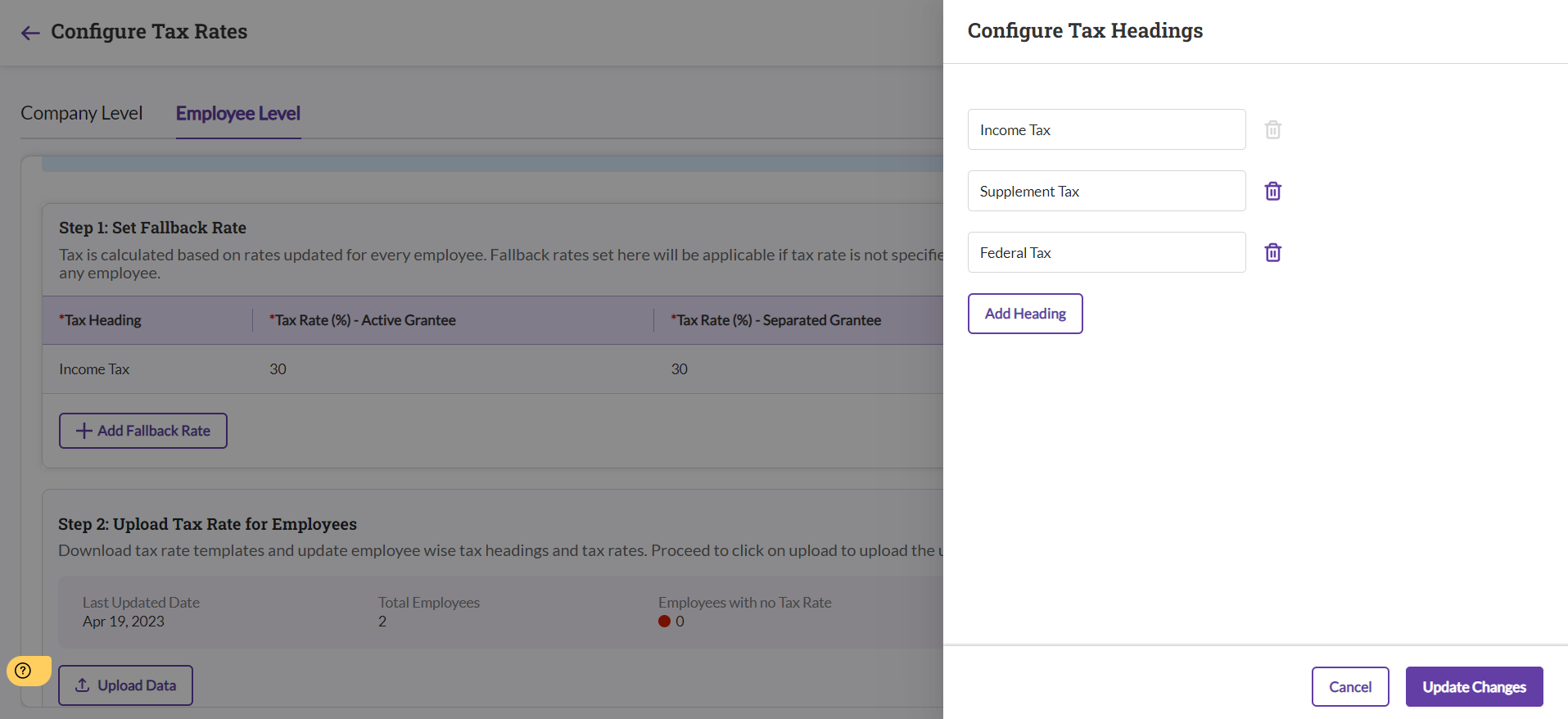Edit the Supplement Tax heading field
Viewport: 1568px width, 719px height.
click(x=1106, y=191)
